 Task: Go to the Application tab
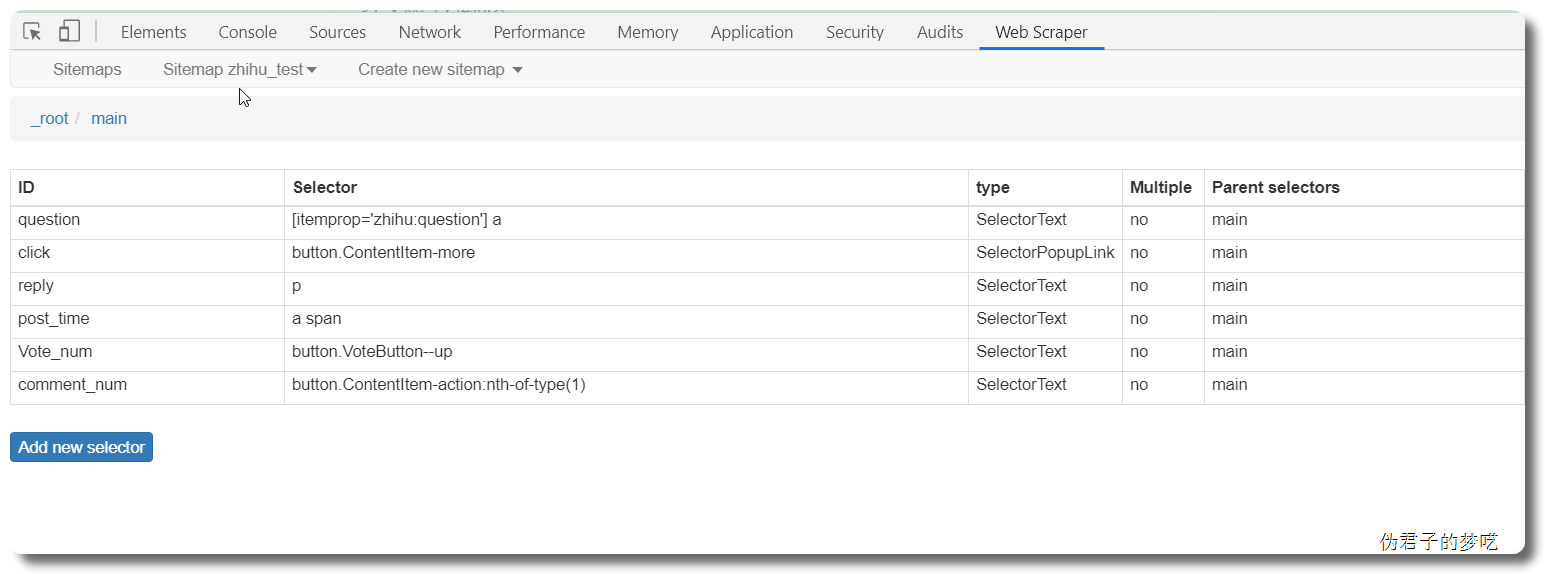point(751,32)
